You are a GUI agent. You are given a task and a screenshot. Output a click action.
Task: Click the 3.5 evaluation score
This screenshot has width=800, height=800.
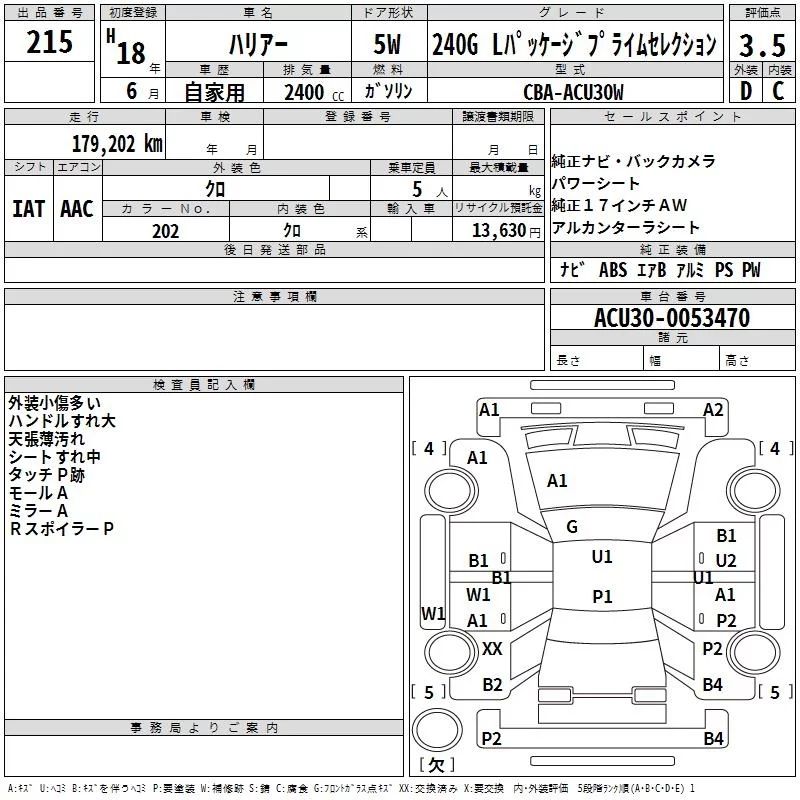point(760,44)
